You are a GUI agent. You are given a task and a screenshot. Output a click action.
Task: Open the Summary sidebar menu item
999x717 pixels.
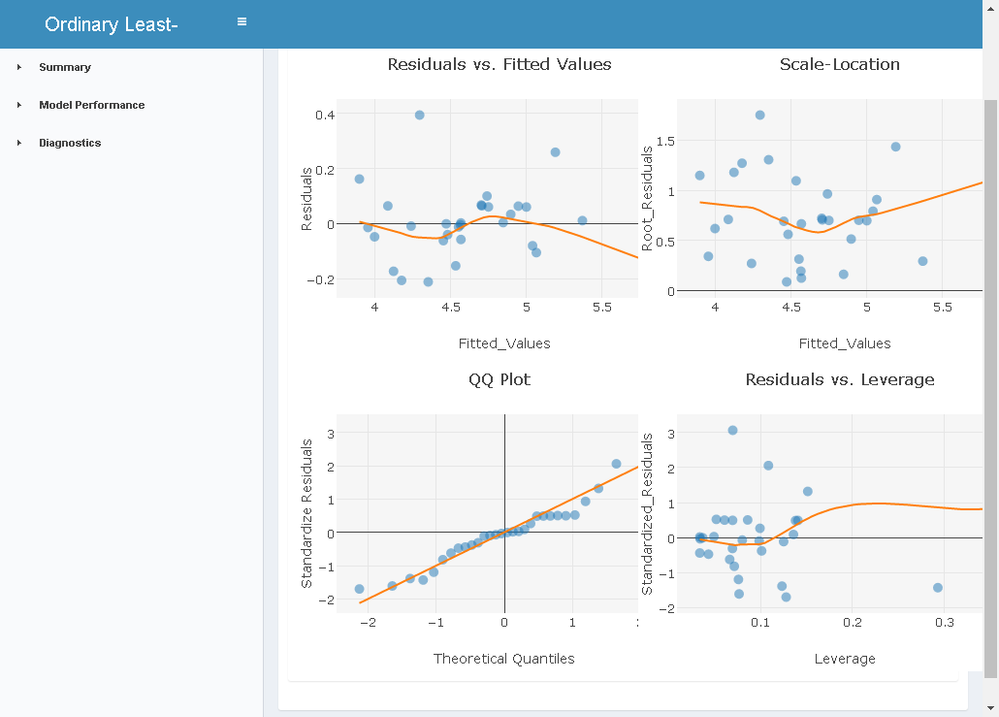point(65,67)
